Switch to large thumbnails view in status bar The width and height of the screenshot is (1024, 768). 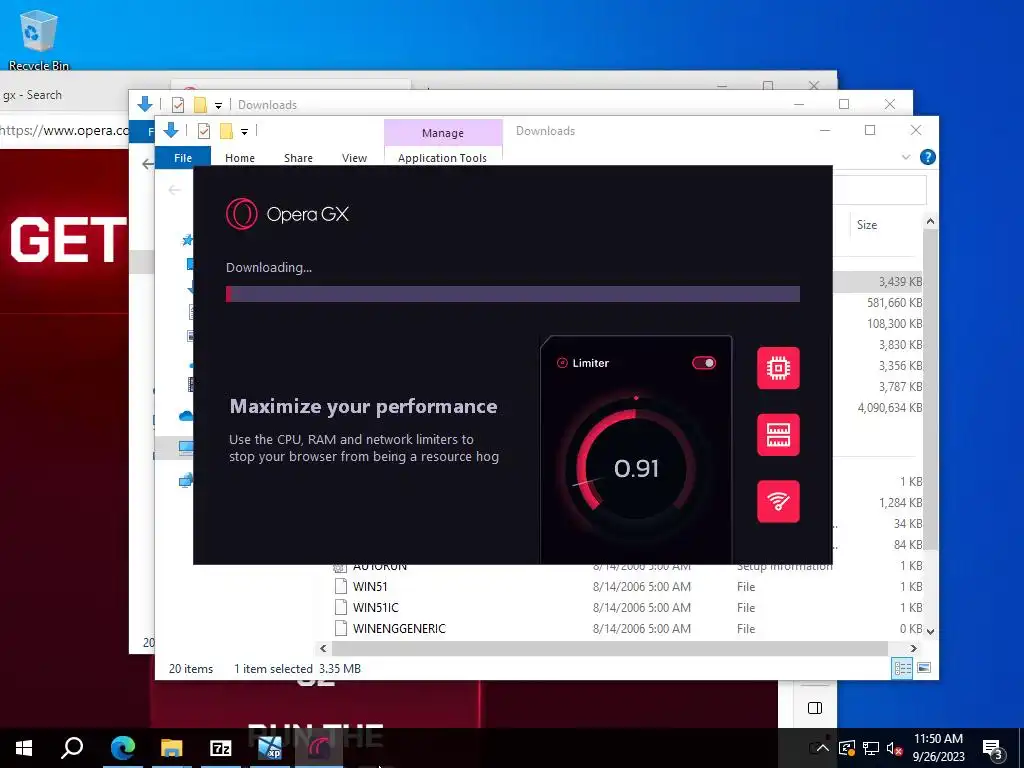(x=923, y=668)
